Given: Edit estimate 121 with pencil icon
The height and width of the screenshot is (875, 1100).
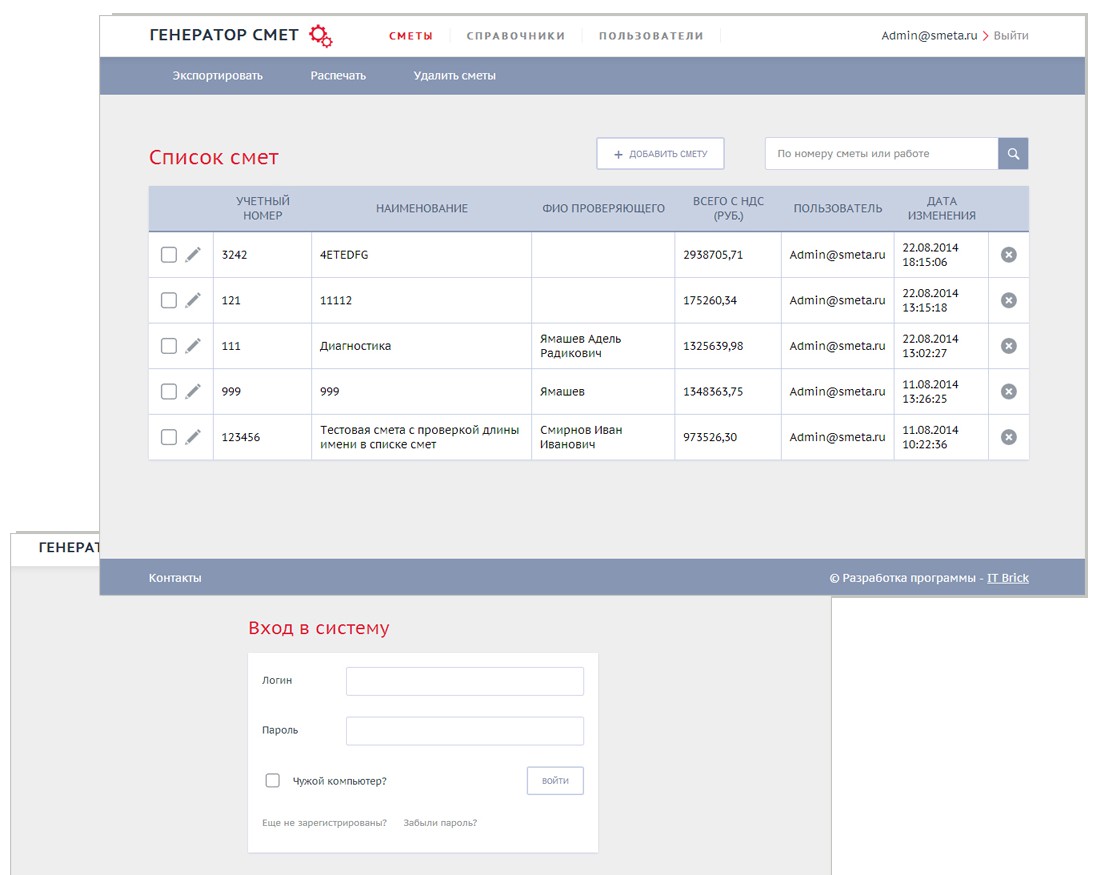Looking at the screenshot, I should click(193, 300).
